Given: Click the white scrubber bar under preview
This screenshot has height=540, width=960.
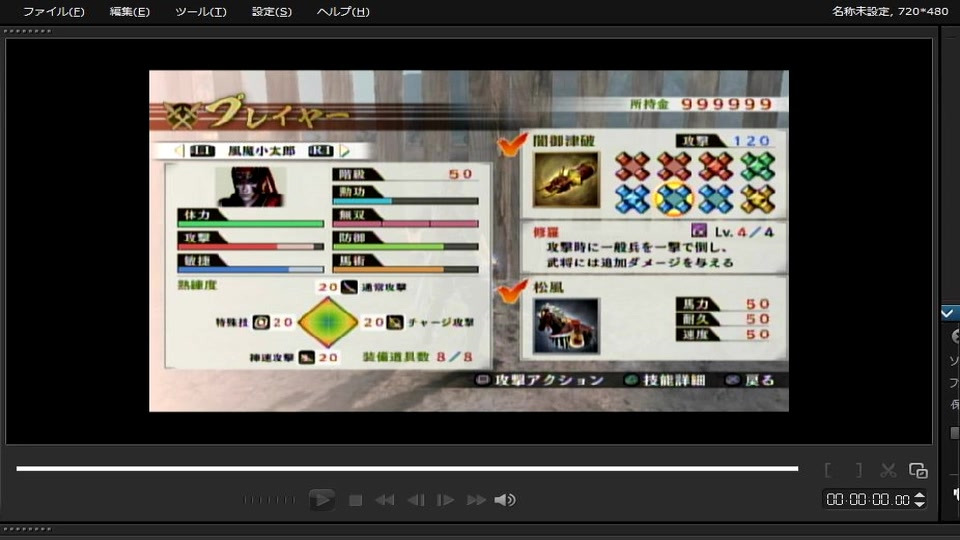Looking at the screenshot, I should click(x=407, y=468).
